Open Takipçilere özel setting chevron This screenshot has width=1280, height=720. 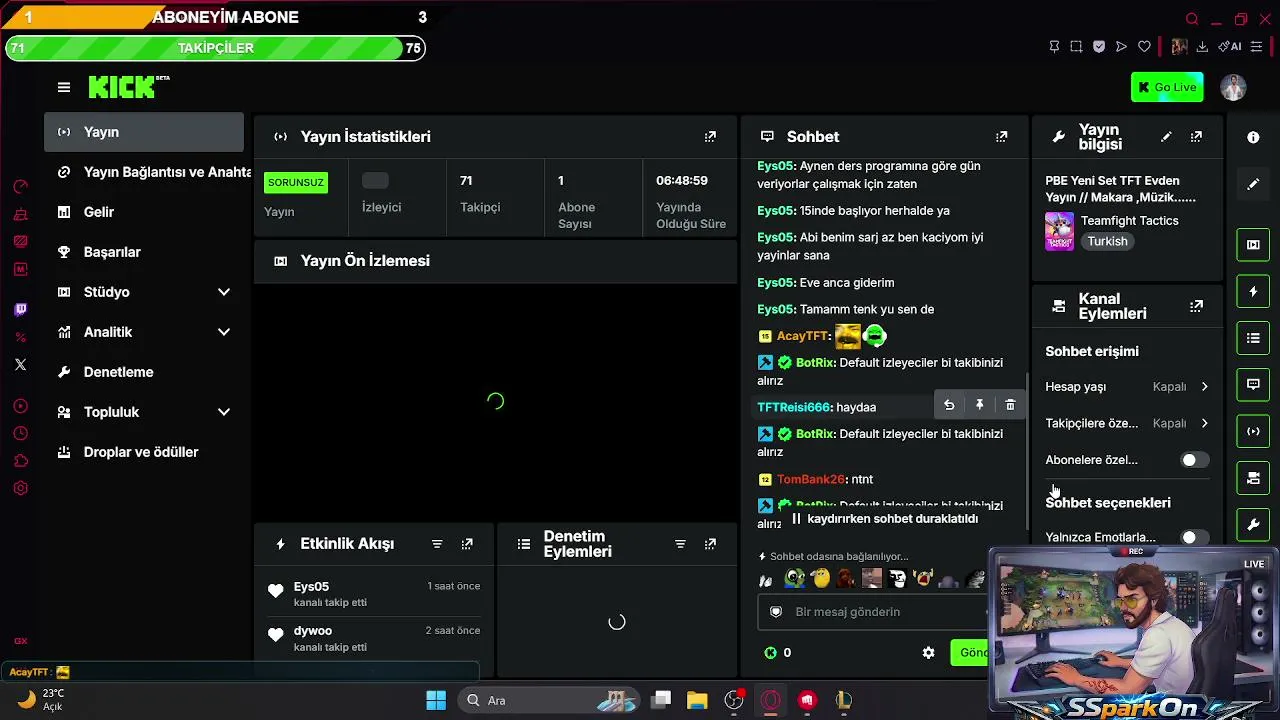(x=1204, y=423)
